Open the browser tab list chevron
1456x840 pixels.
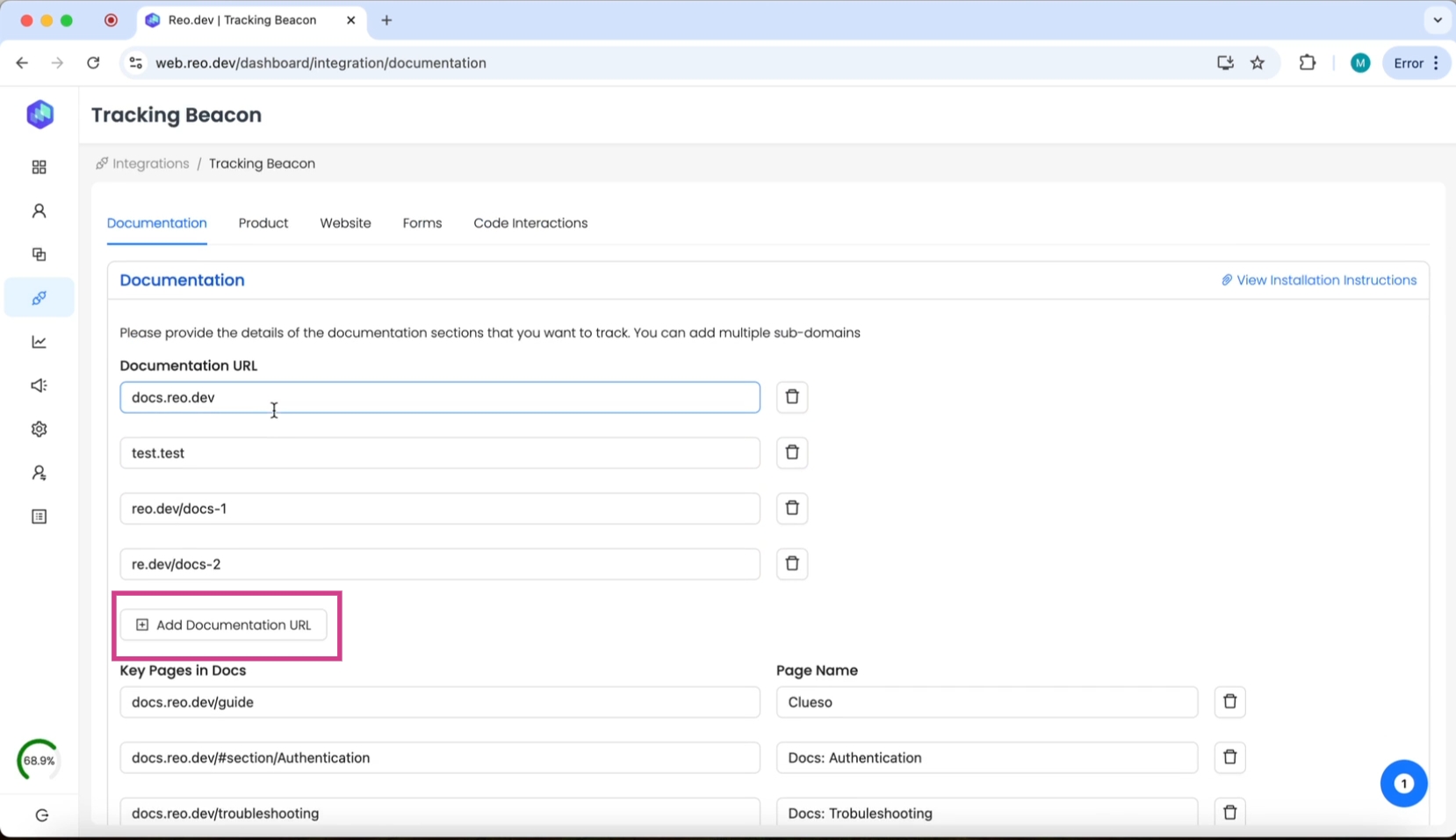[1437, 19]
